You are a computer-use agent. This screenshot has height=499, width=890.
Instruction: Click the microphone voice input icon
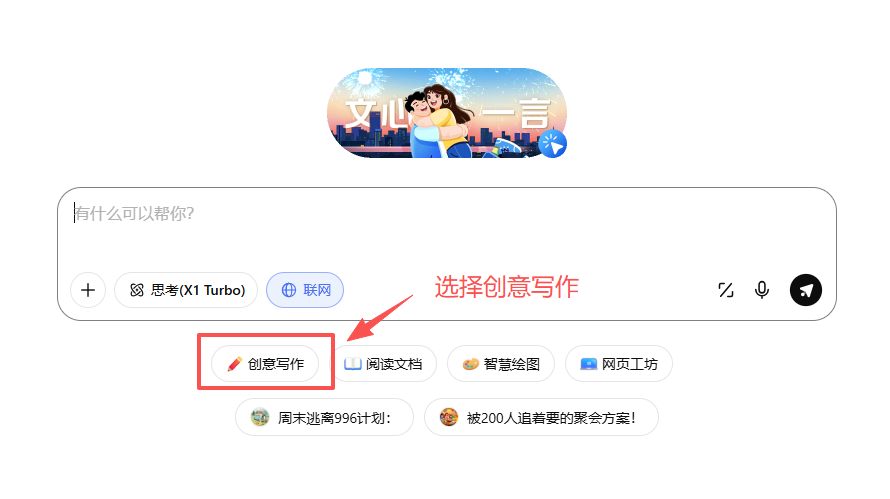click(x=762, y=290)
